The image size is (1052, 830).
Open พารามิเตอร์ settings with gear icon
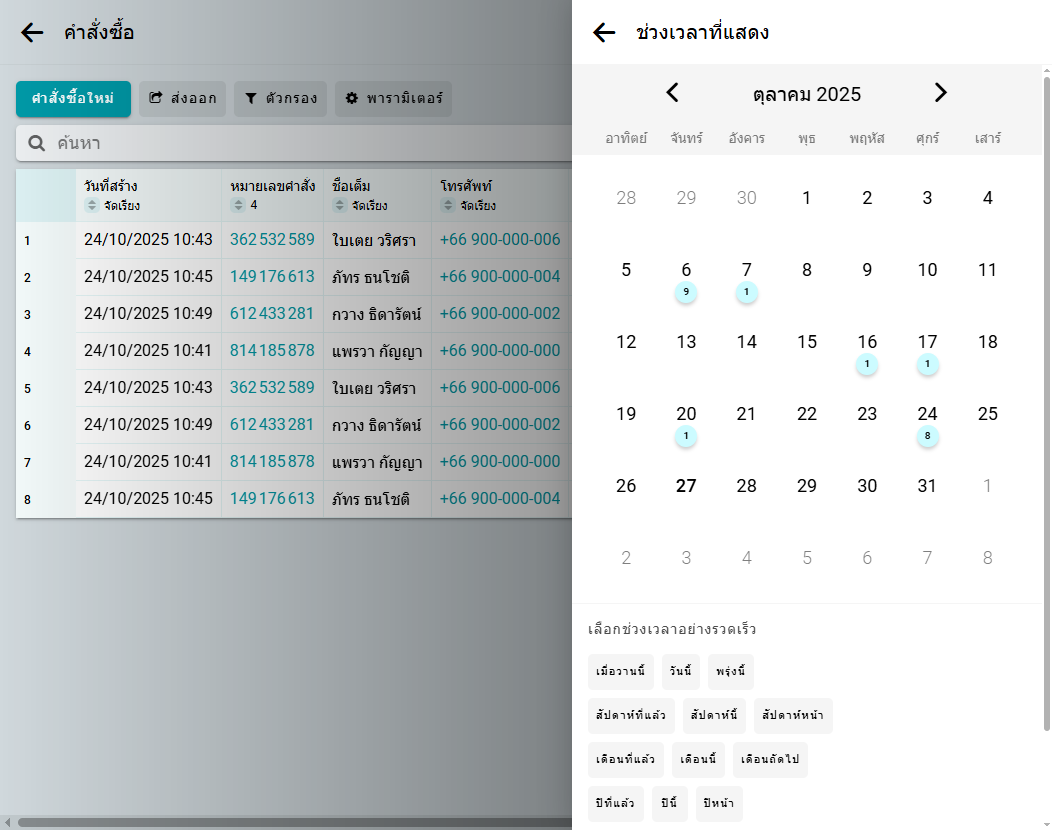click(393, 99)
